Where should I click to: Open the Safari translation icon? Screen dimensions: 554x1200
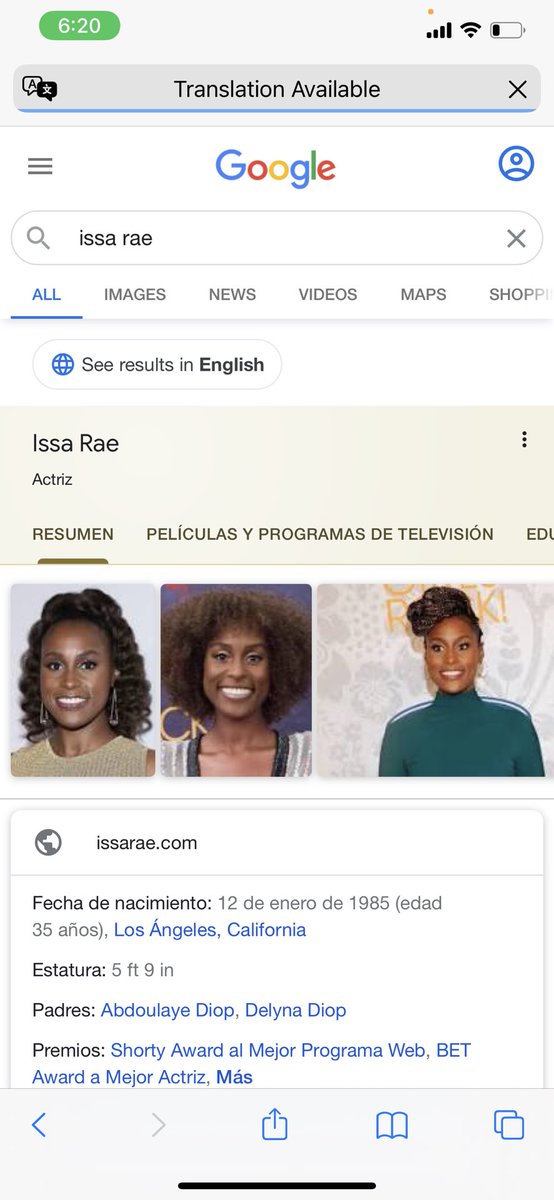click(x=40, y=88)
